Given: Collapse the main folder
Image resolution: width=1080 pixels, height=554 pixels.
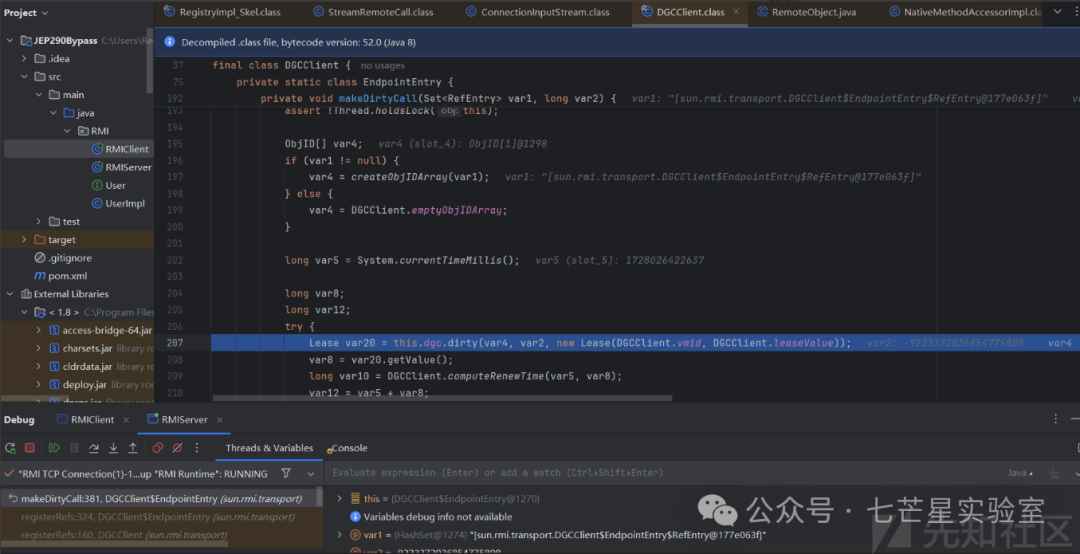Looking at the screenshot, I should [39, 94].
